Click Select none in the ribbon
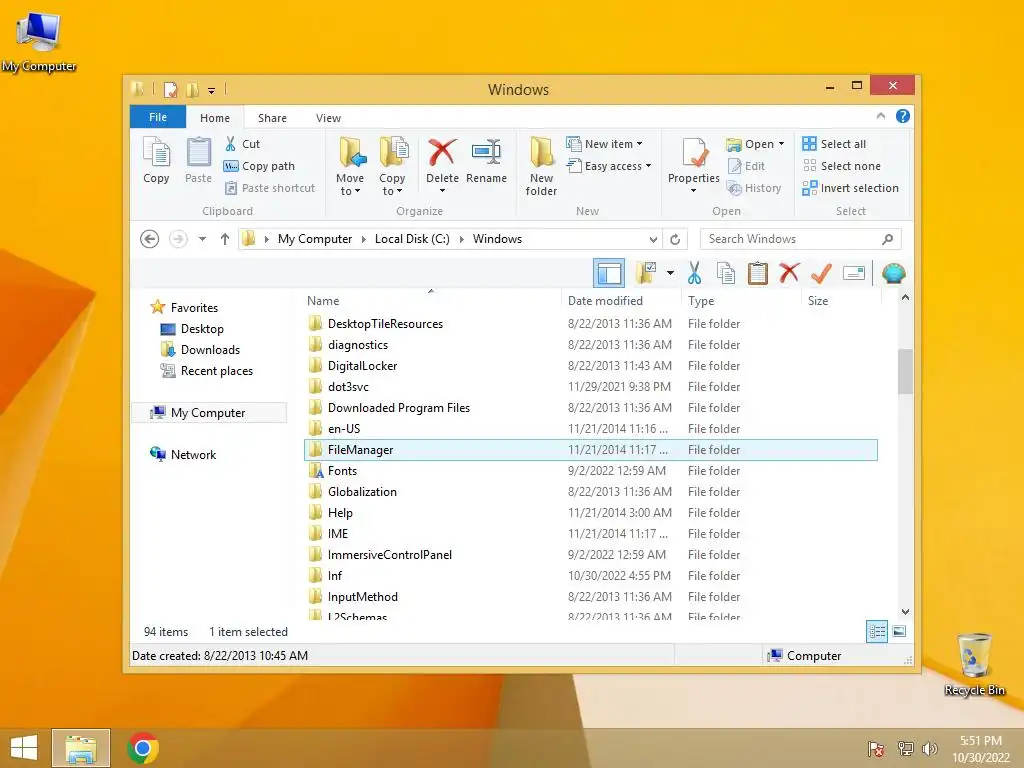 pos(842,166)
